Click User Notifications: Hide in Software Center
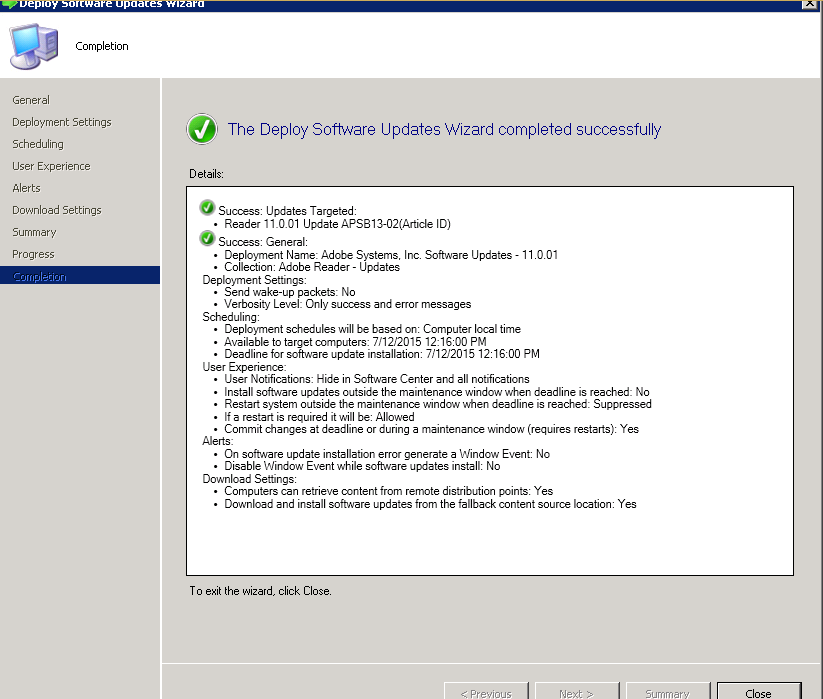The image size is (823, 699). (377, 379)
